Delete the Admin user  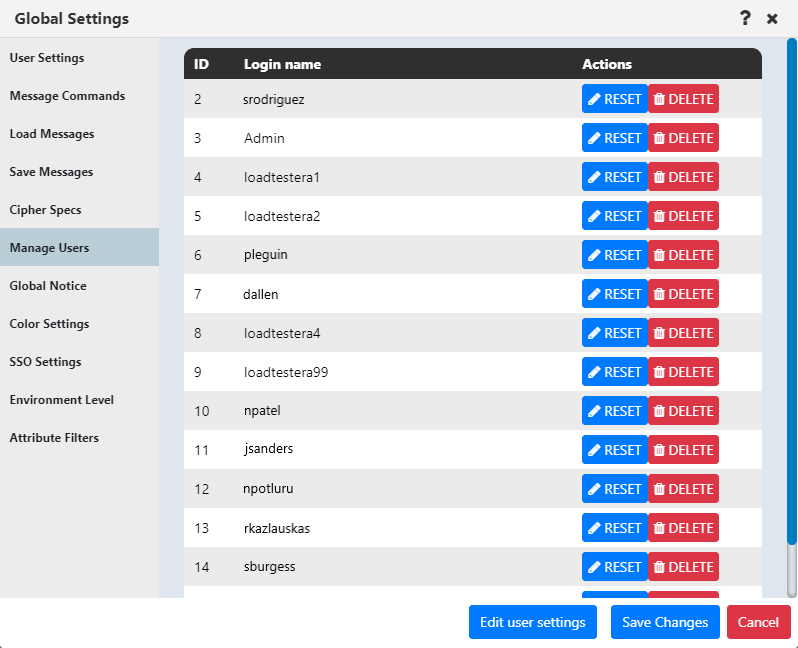point(683,138)
